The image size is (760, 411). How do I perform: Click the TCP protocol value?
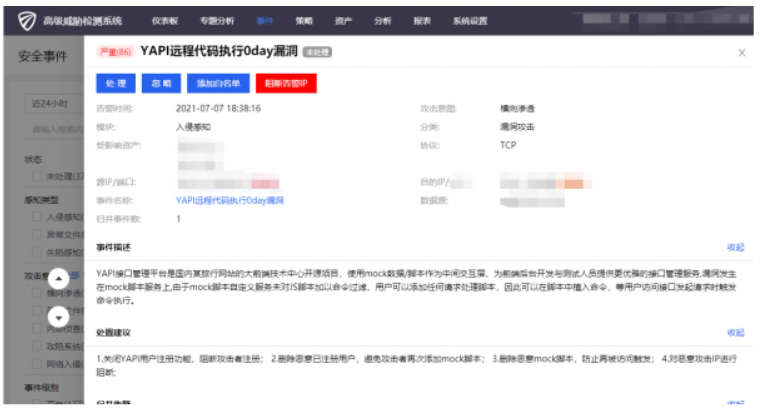coord(508,145)
